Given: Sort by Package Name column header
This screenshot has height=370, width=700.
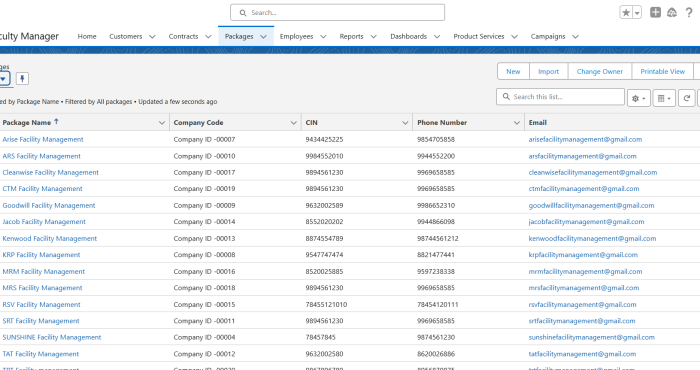Looking at the screenshot, I should (x=27, y=122).
